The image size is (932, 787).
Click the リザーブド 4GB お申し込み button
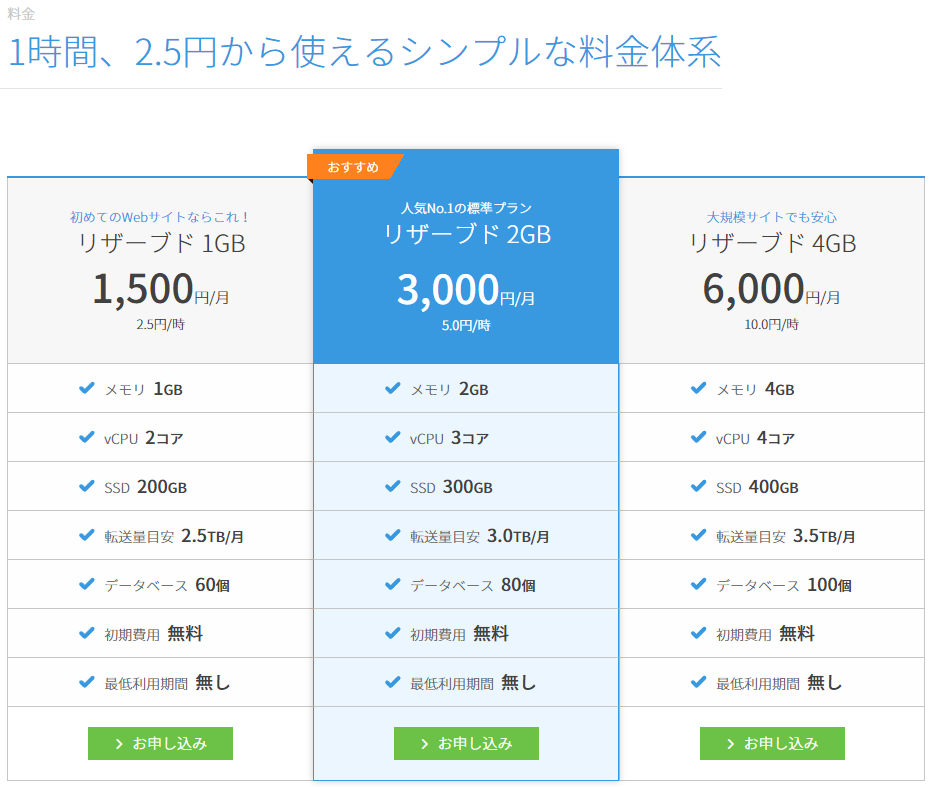pyautogui.click(x=772, y=743)
